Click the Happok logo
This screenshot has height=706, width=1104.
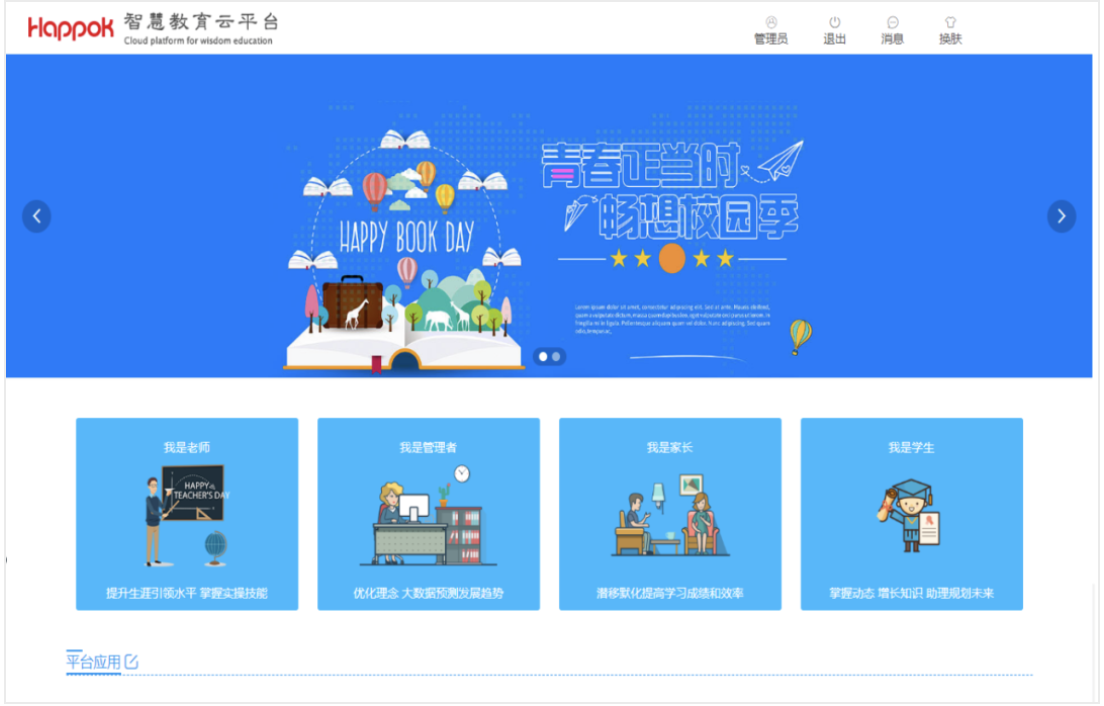(x=70, y=27)
